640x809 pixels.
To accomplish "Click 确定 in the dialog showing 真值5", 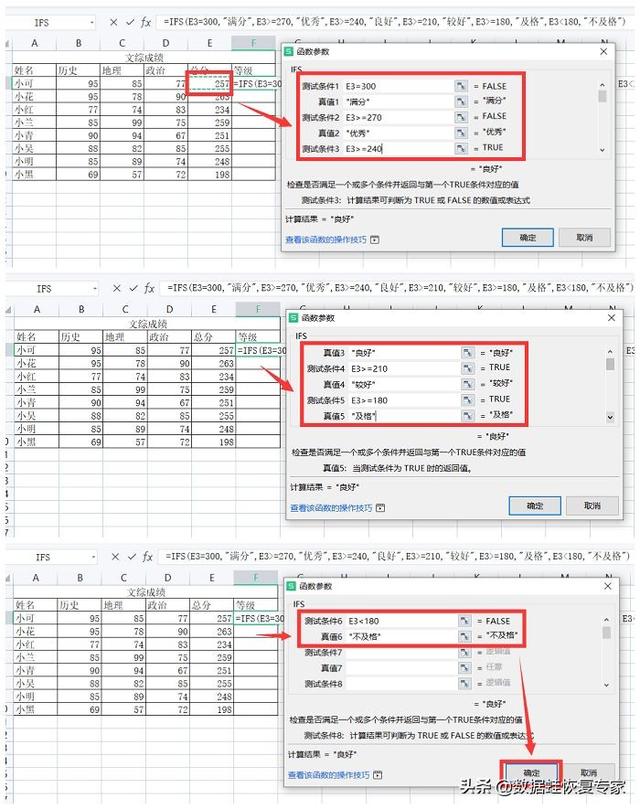I will (535, 506).
